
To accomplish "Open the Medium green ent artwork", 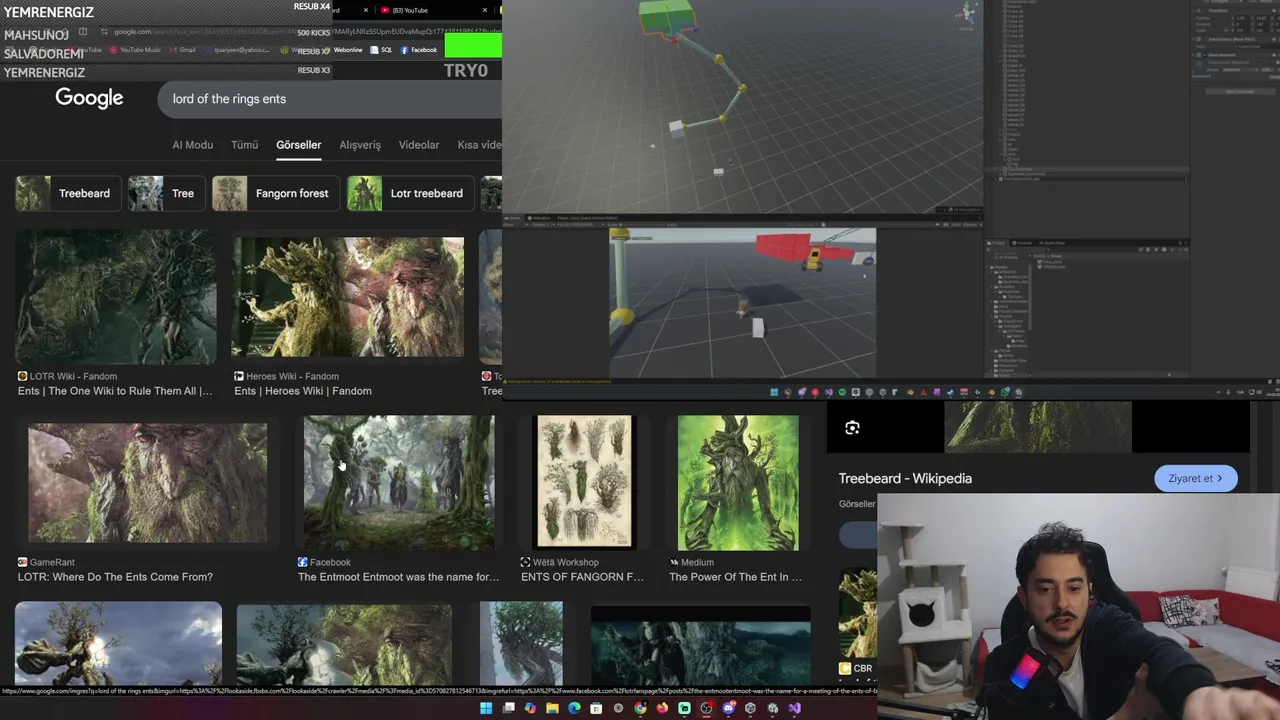I will [738, 483].
